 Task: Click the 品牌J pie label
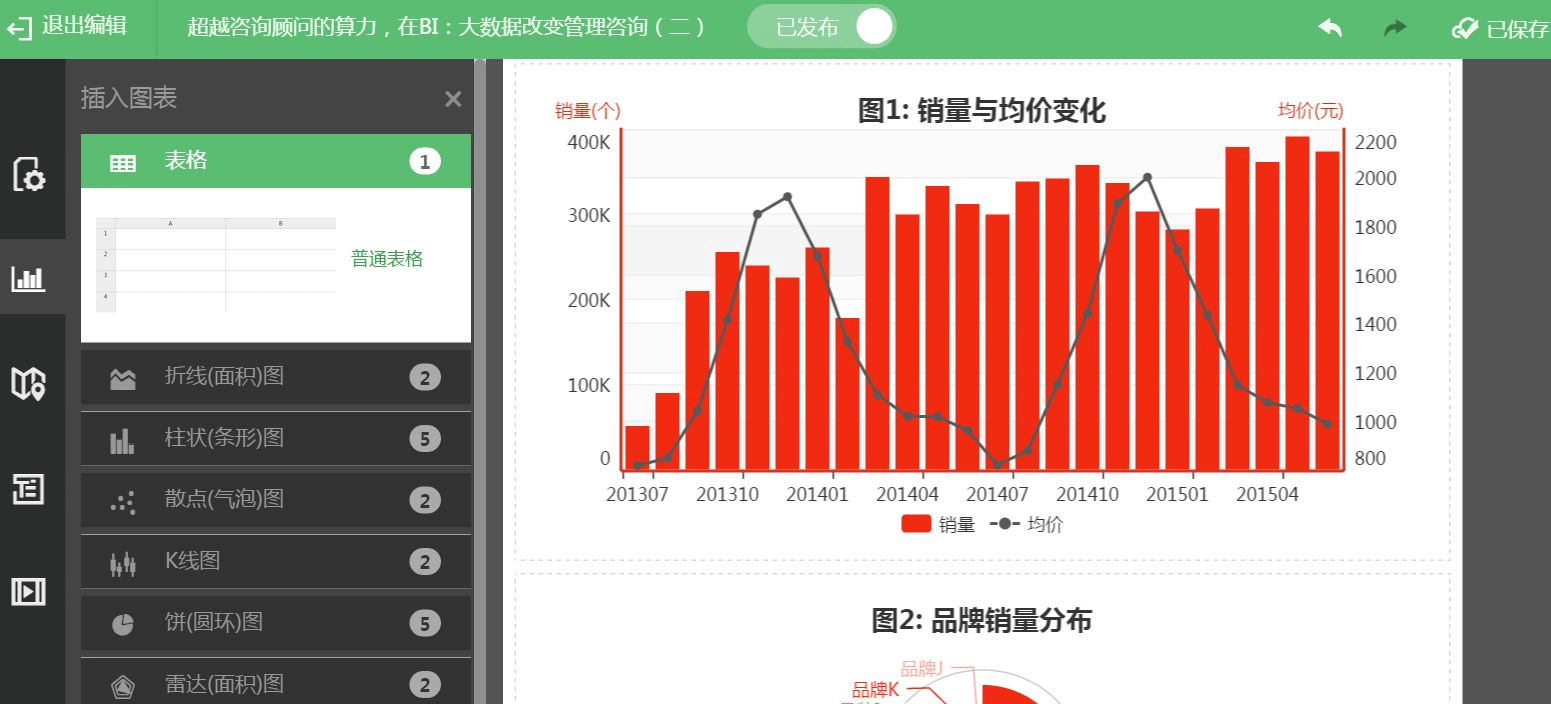[923, 668]
